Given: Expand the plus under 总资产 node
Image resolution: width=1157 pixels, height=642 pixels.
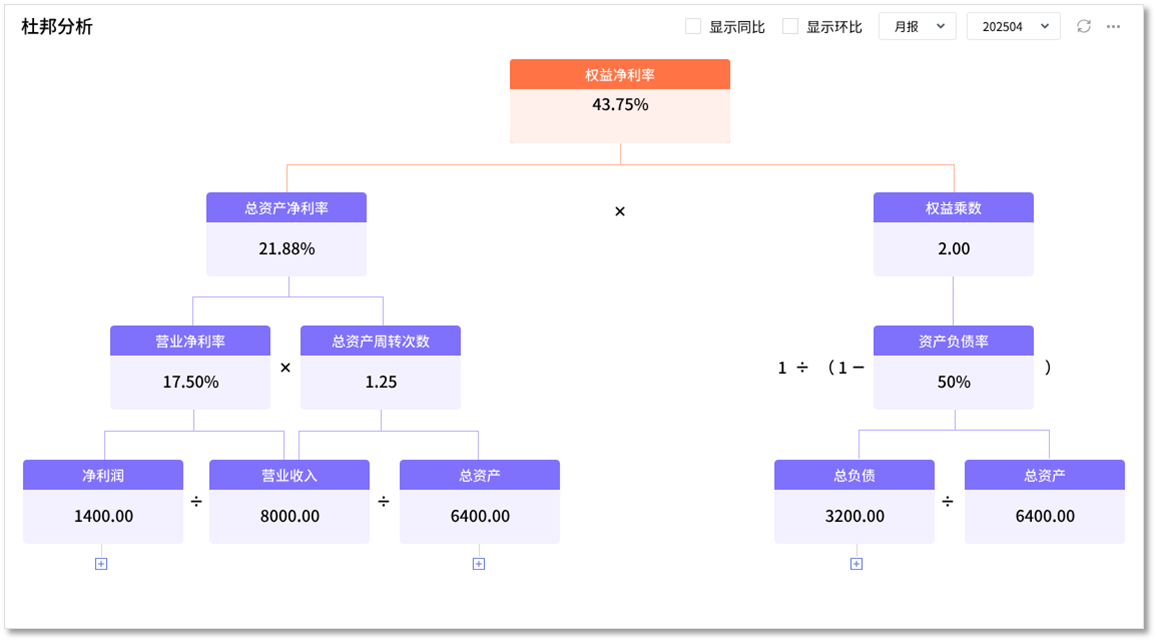Looking at the screenshot, I should click(479, 564).
